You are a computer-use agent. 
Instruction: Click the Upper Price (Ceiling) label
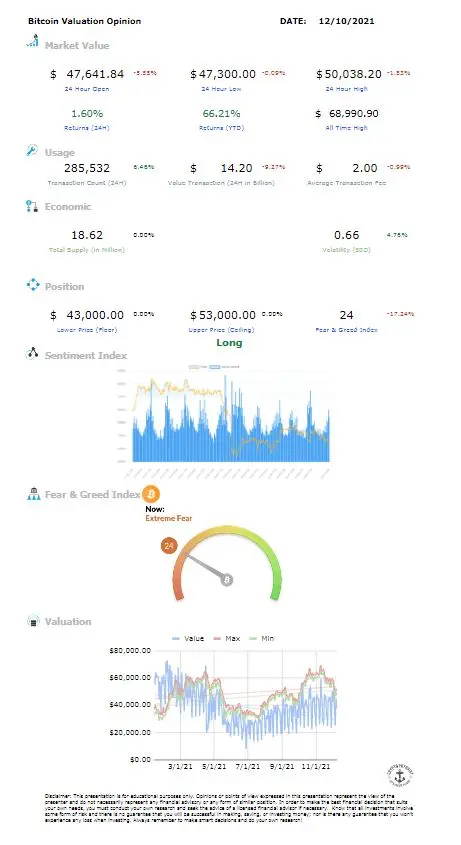221,330
